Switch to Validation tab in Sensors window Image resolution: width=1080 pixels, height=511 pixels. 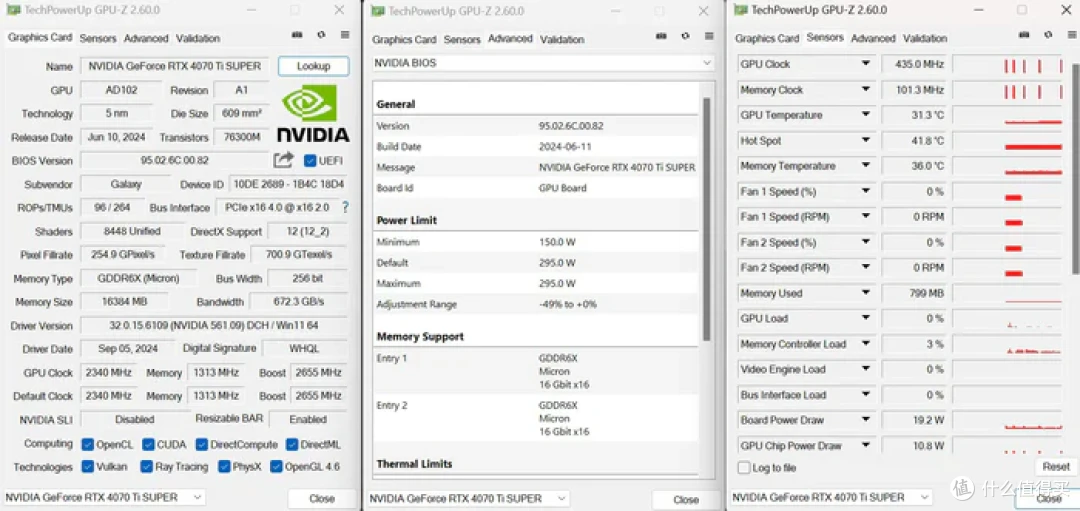(x=924, y=38)
